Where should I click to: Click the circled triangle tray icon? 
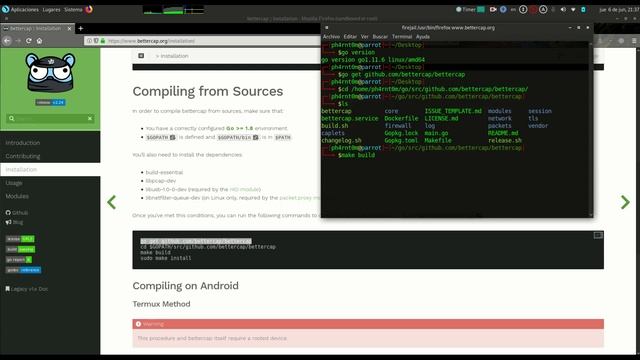pos(543,9)
